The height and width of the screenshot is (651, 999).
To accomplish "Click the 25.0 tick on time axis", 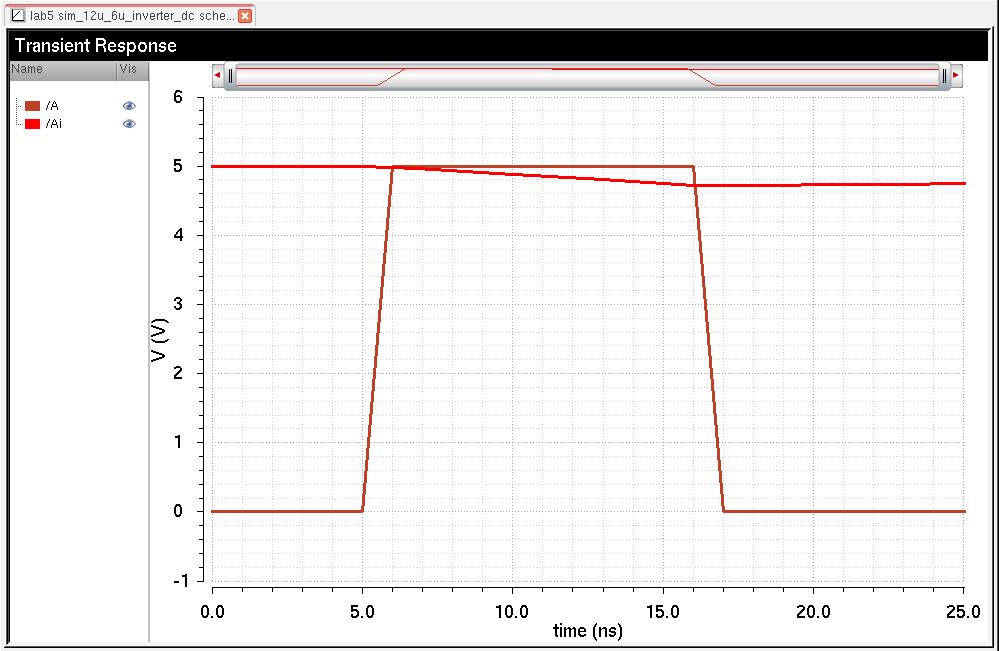I will (x=963, y=612).
